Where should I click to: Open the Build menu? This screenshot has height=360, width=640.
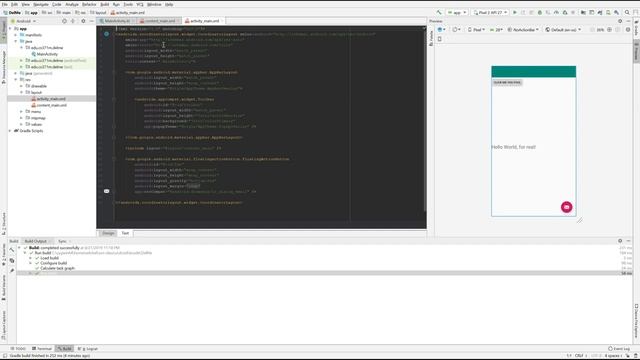click(x=105, y=4)
